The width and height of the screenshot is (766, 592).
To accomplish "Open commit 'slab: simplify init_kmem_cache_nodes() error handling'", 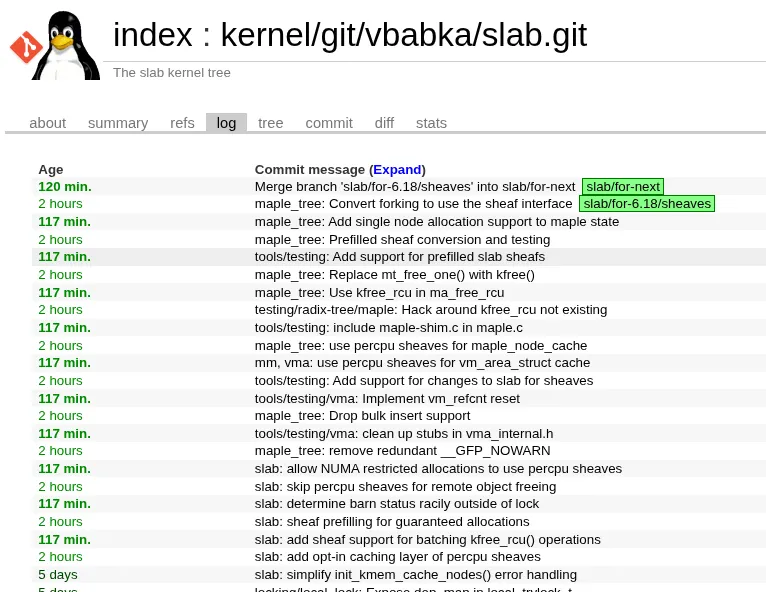I will tap(415, 575).
